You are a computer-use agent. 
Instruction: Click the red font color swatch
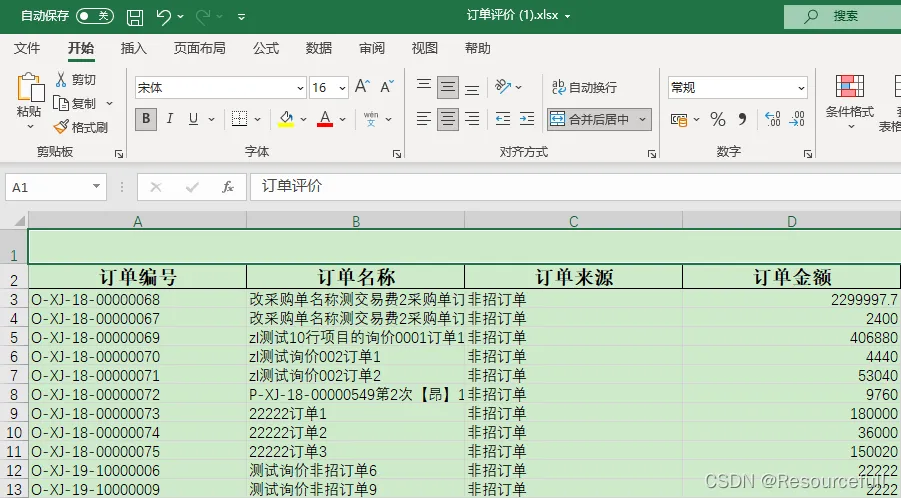point(325,119)
